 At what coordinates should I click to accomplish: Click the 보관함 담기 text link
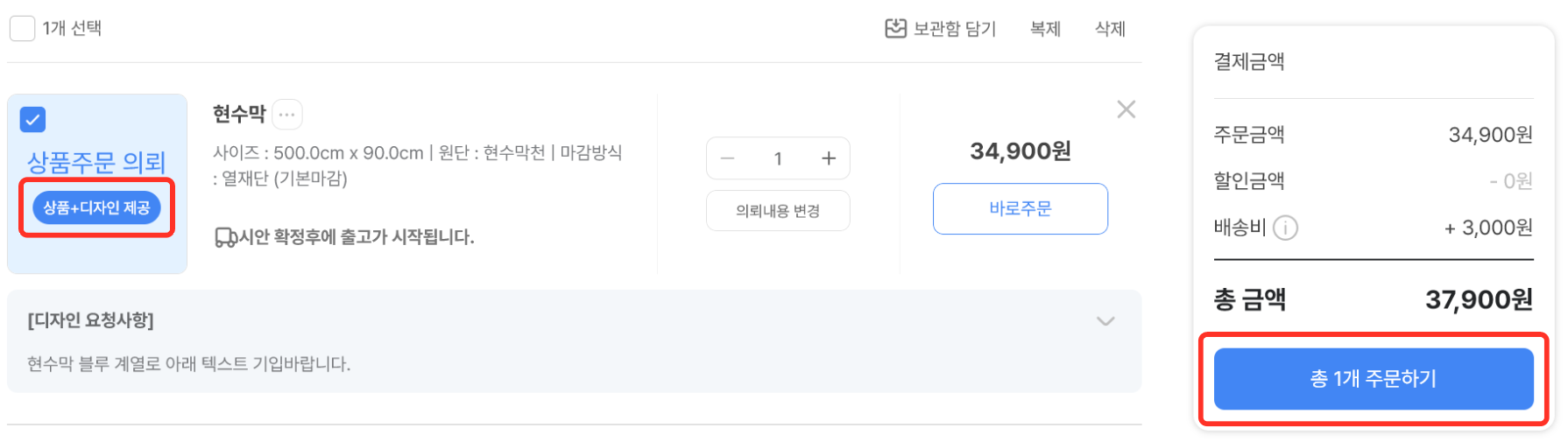[955, 29]
